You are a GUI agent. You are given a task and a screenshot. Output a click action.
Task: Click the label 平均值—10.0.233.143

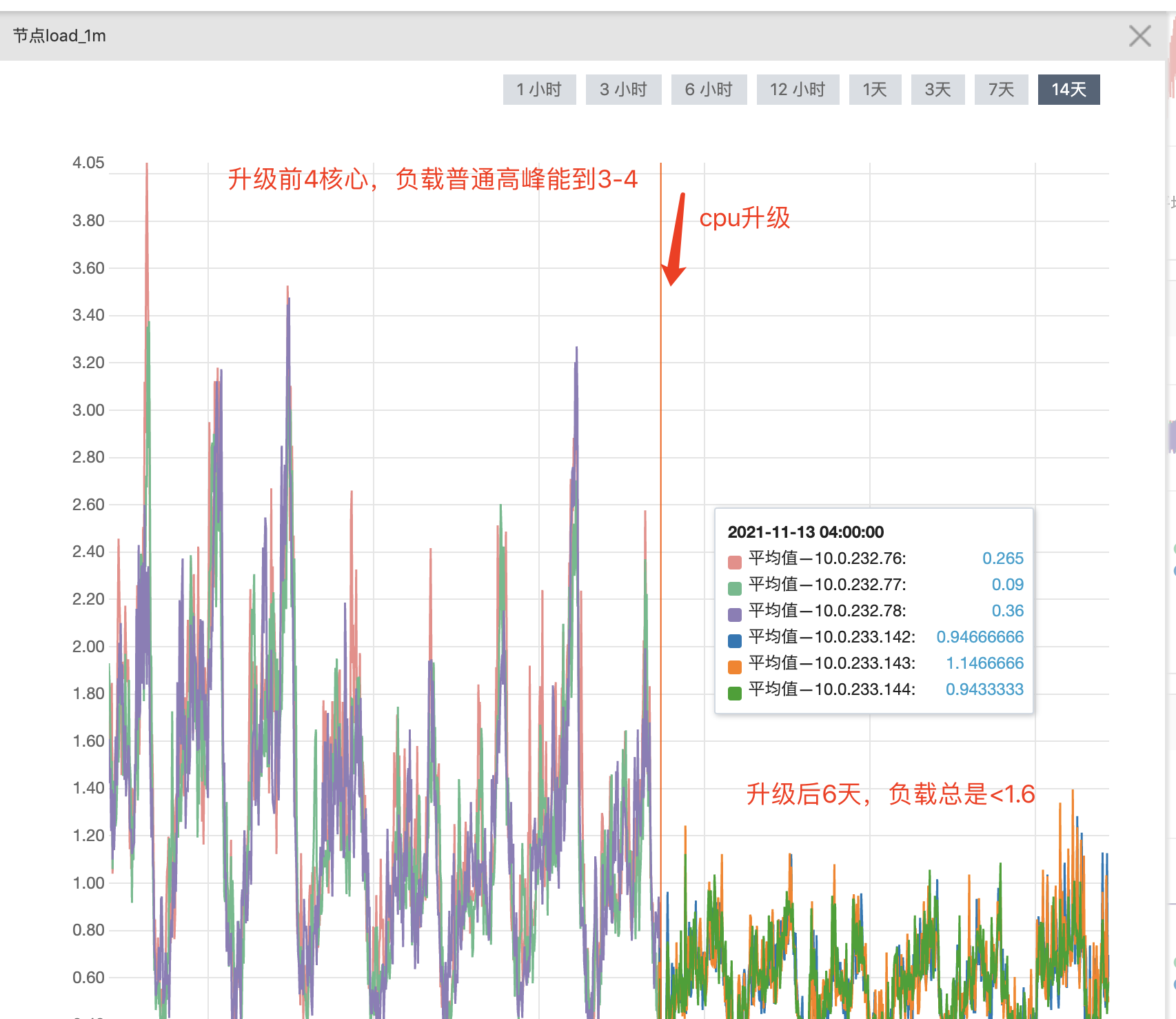pyautogui.click(x=832, y=663)
